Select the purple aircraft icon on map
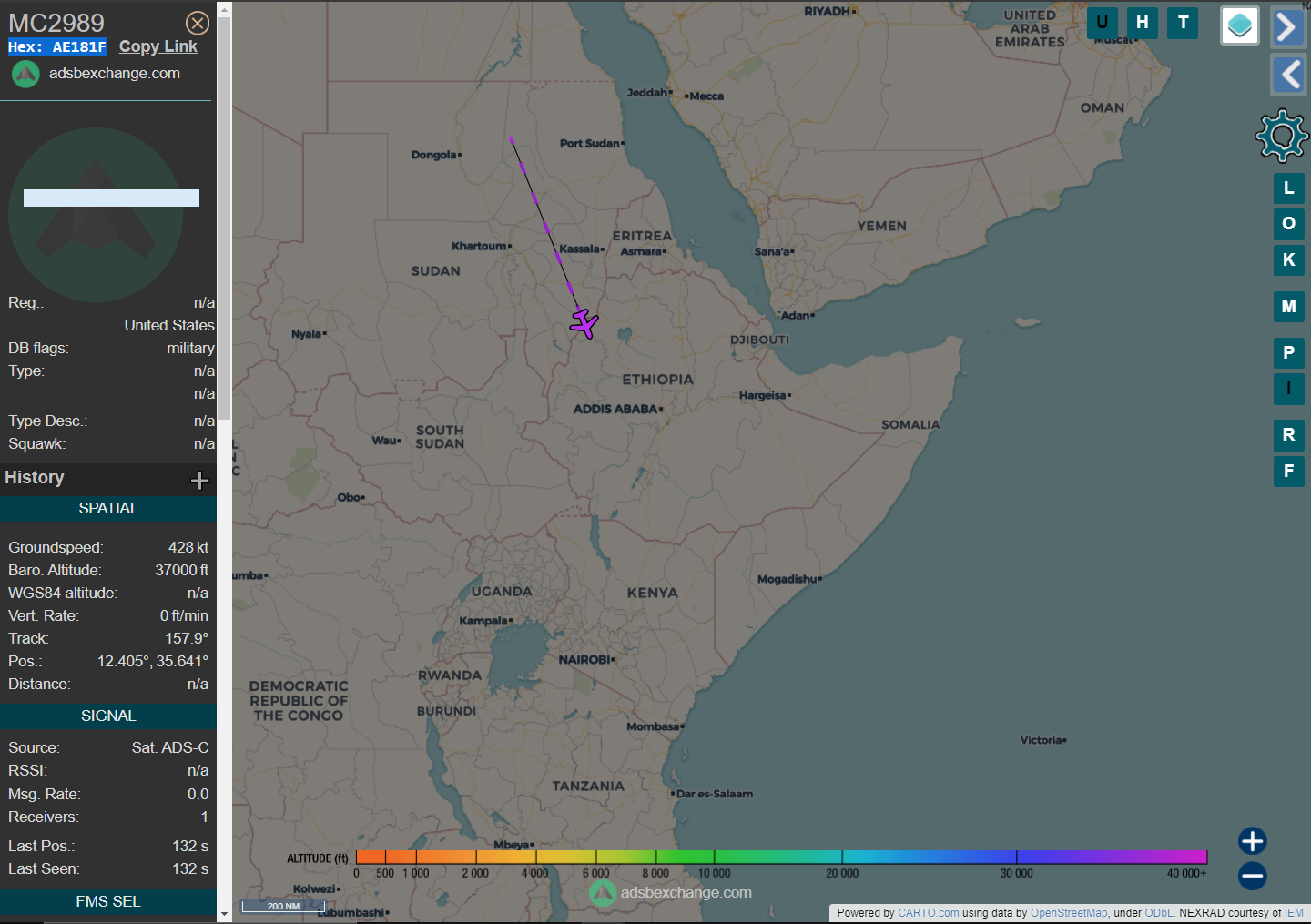This screenshot has width=1311, height=924. [584, 322]
